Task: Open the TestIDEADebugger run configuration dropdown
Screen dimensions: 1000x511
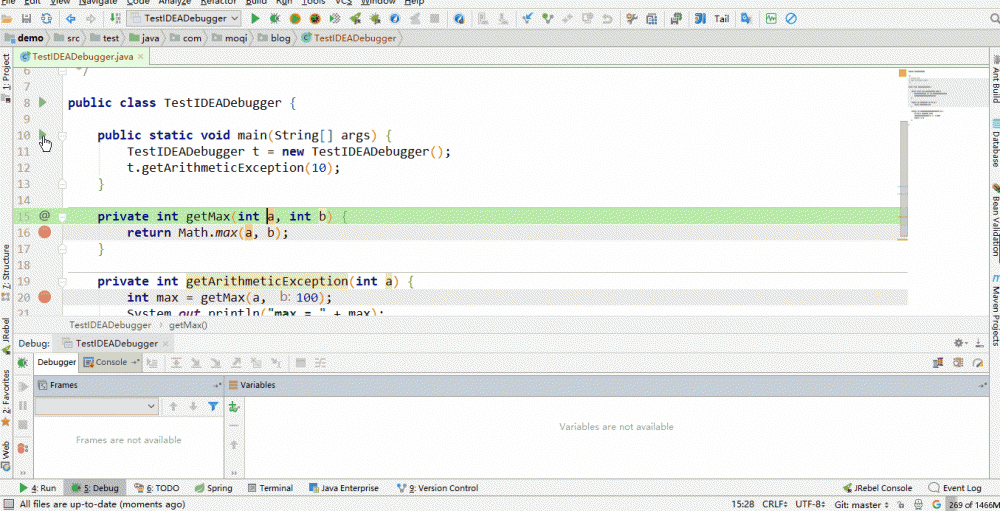Action: click(184, 18)
